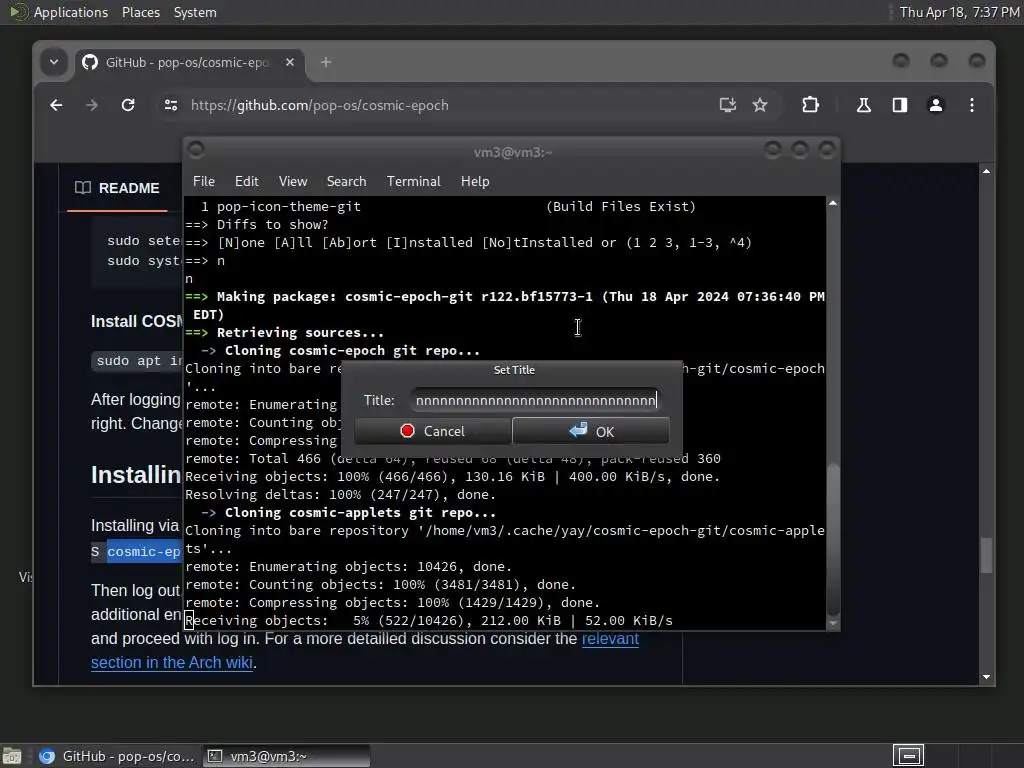Image resolution: width=1024 pixels, height=768 pixels.
Task: Open the browser three-dot menu
Action: click(x=972, y=105)
